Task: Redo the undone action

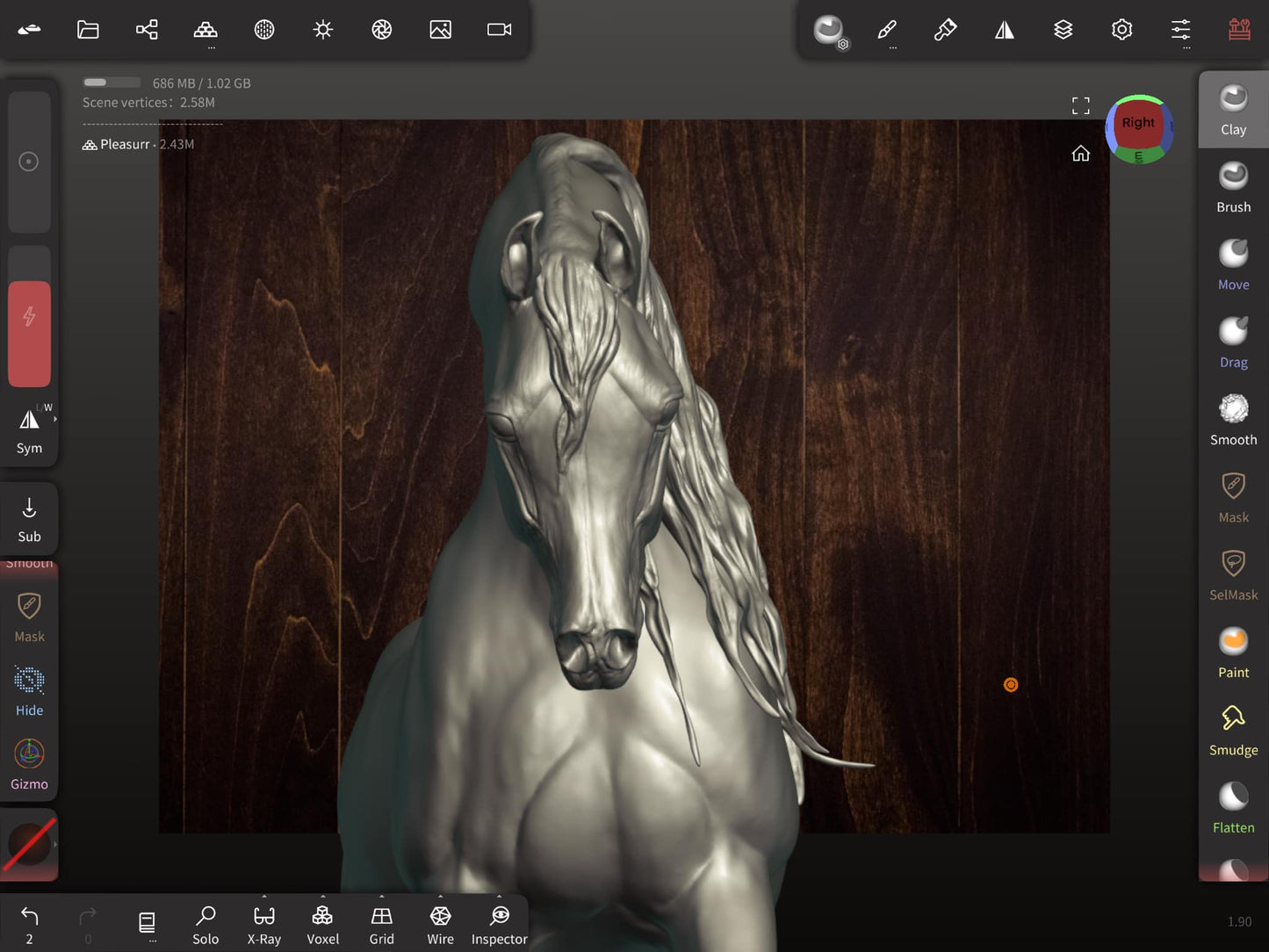Action: (88, 925)
